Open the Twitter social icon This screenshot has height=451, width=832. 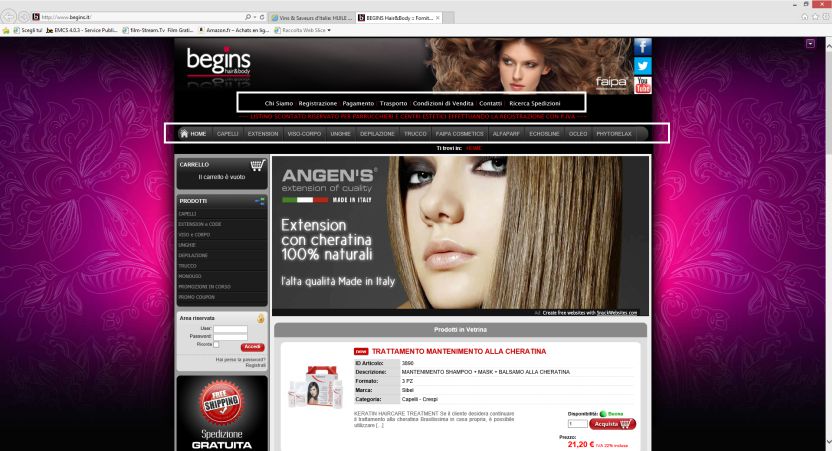point(643,66)
